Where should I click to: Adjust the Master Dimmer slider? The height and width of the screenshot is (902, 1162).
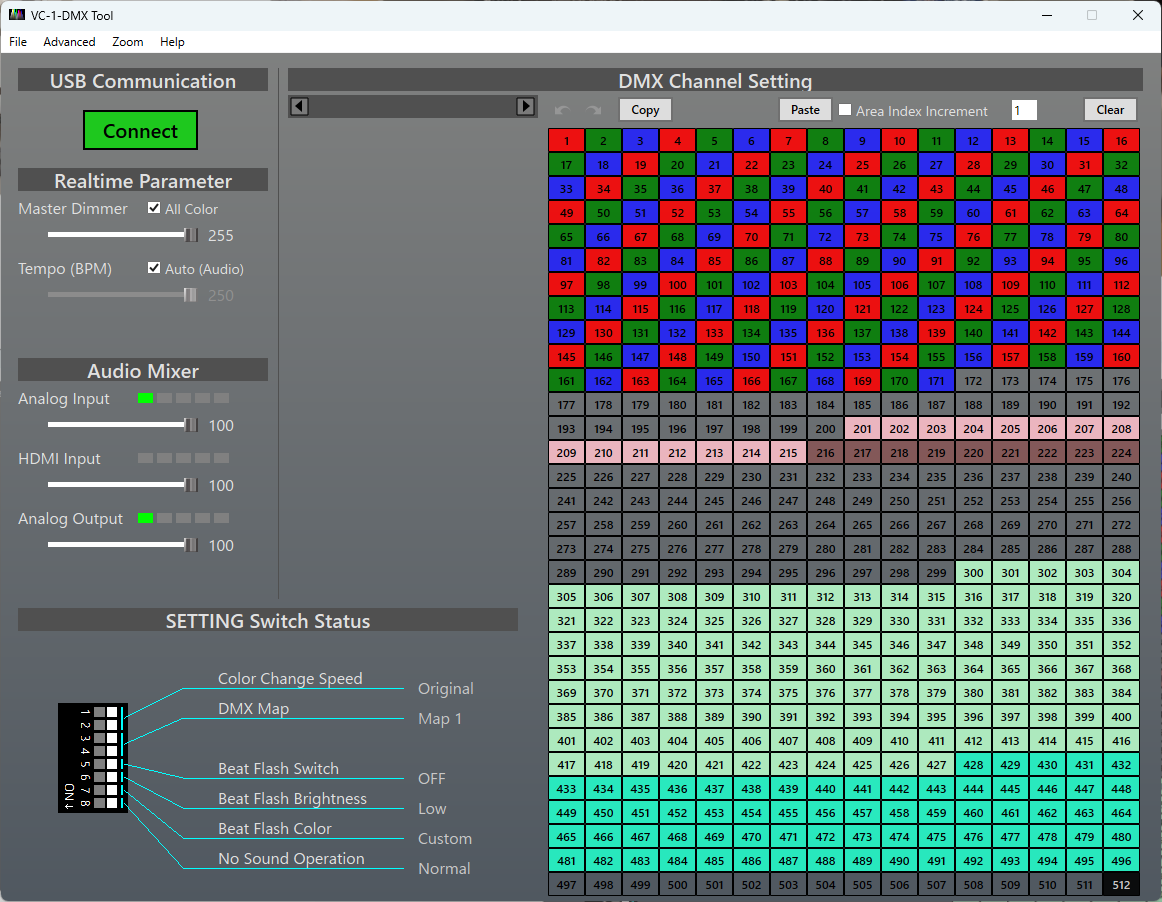pyautogui.click(x=190, y=235)
